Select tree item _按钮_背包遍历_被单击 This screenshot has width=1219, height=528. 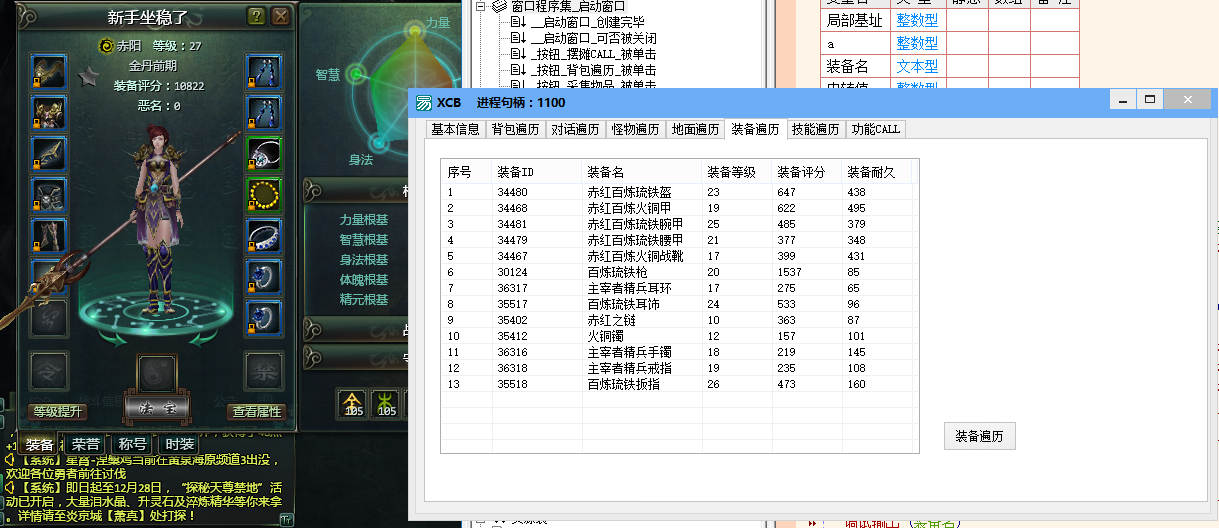[593, 70]
